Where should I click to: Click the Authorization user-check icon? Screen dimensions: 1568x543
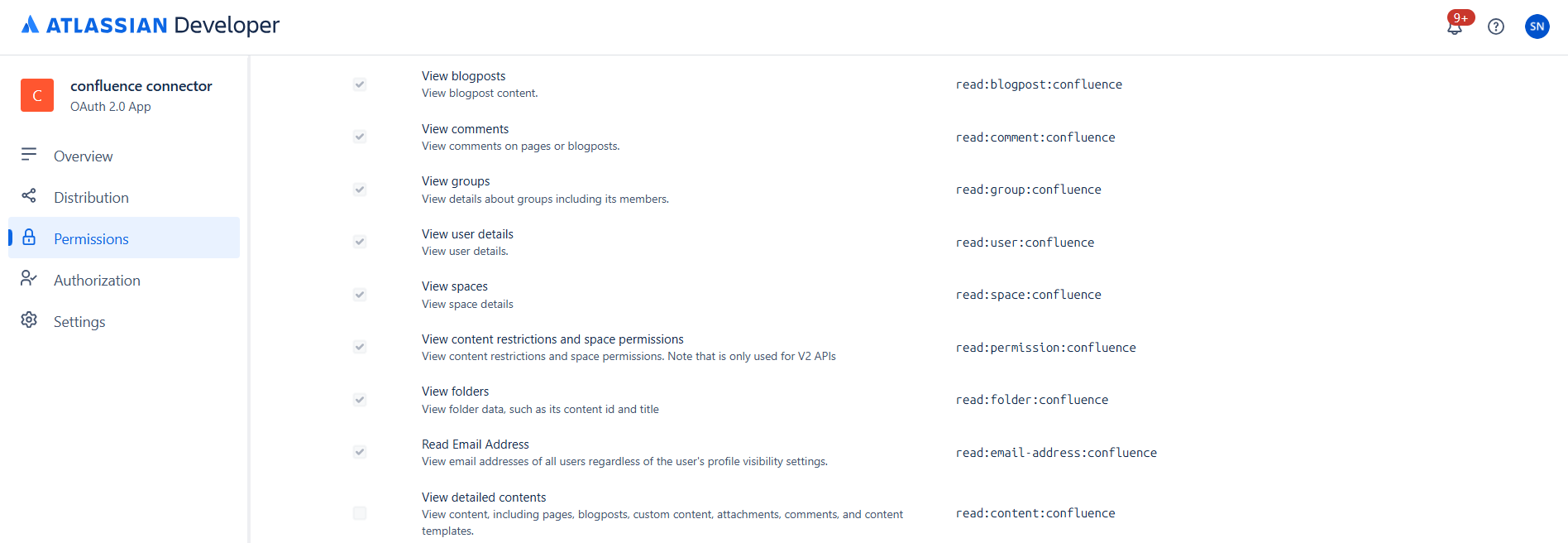point(29,279)
